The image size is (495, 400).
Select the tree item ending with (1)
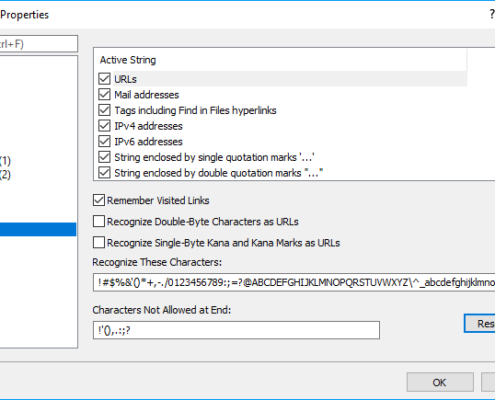click(6, 161)
